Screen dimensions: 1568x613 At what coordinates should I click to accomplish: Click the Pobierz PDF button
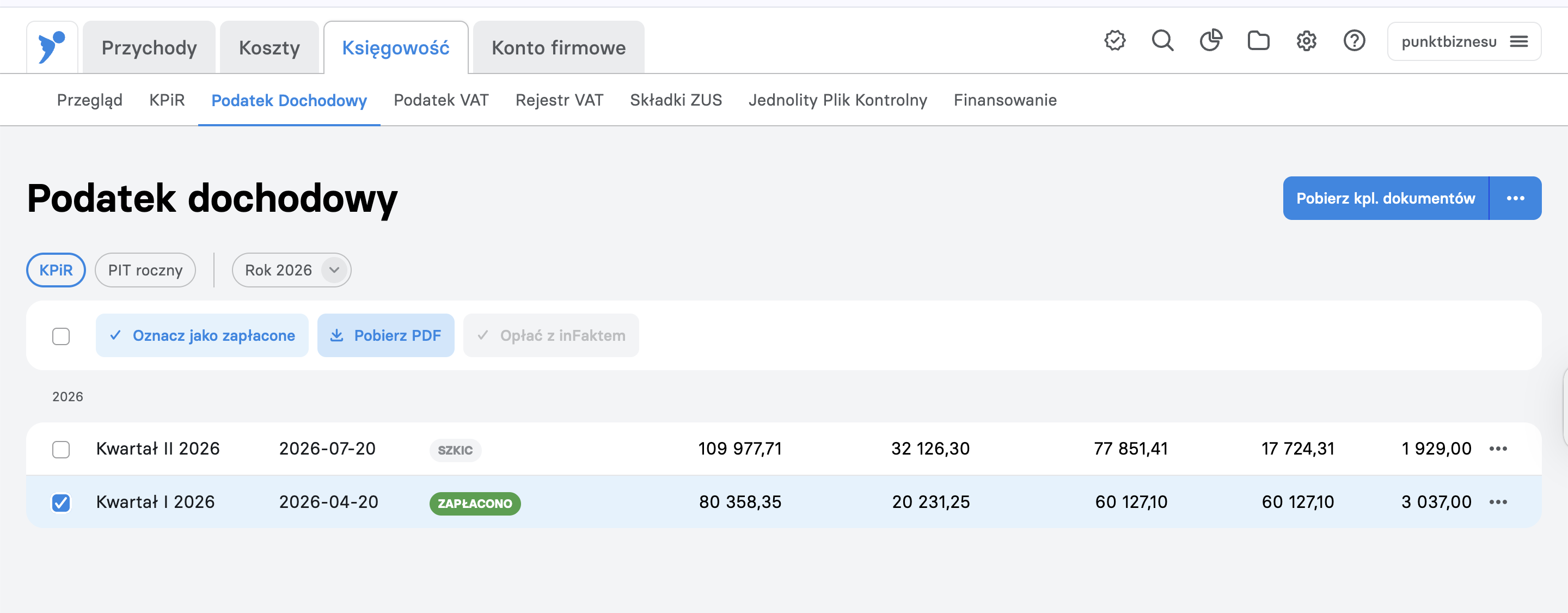tap(385, 335)
